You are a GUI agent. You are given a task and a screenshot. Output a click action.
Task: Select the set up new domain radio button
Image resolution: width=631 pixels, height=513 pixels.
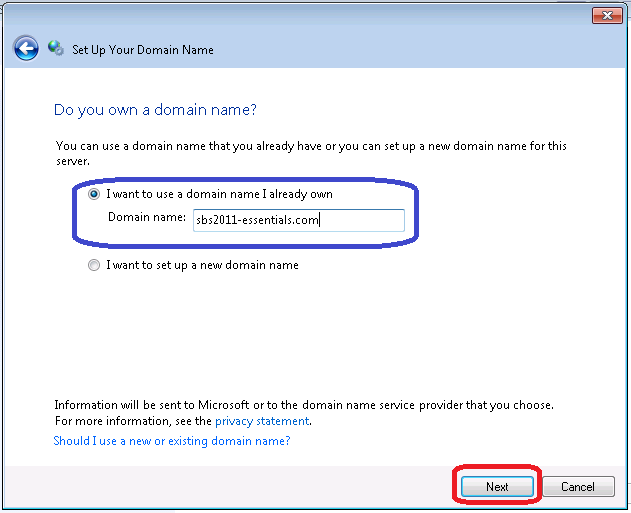(x=95, y=265)
